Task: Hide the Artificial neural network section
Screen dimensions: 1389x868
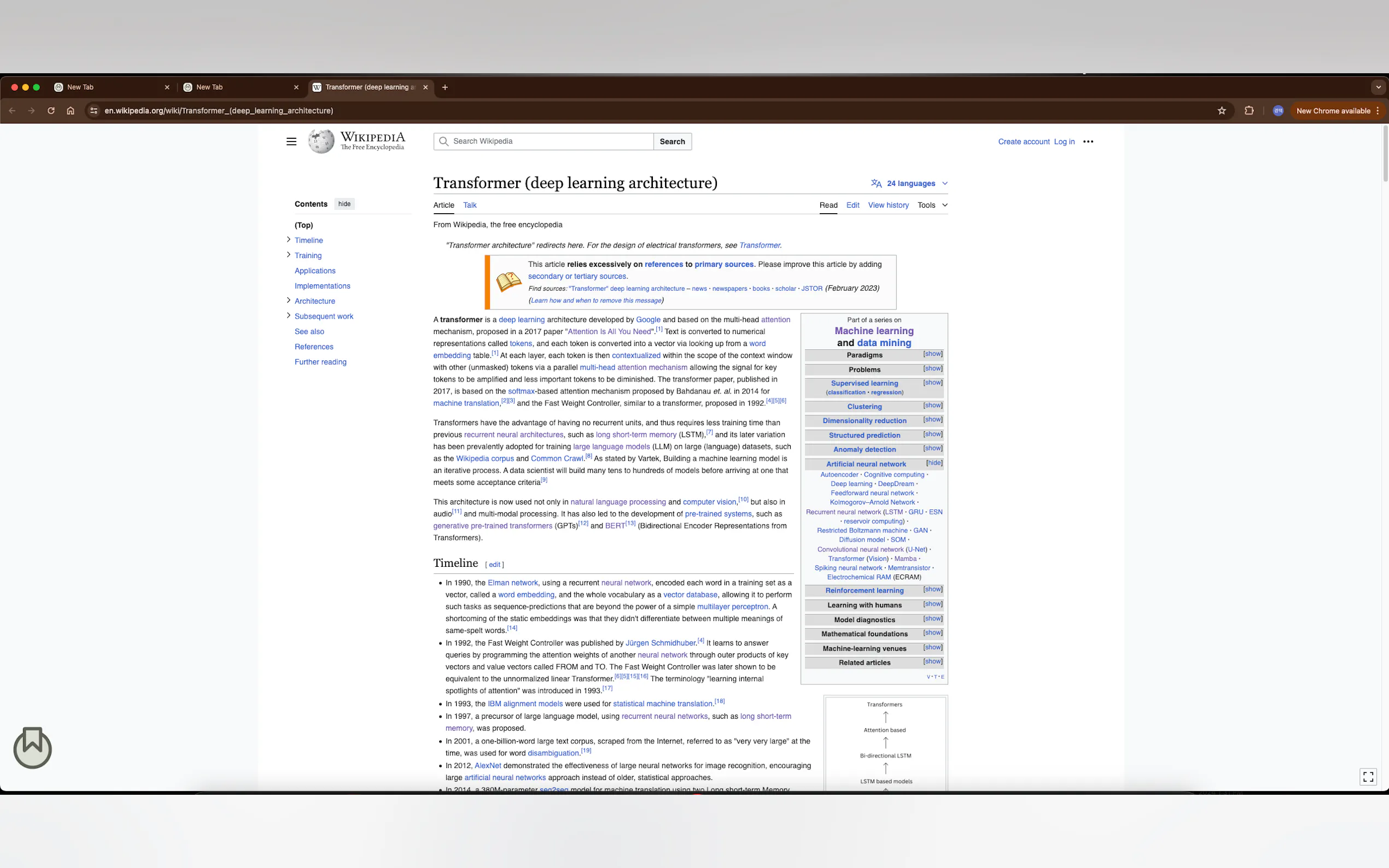Action: (x=933, y=463)
